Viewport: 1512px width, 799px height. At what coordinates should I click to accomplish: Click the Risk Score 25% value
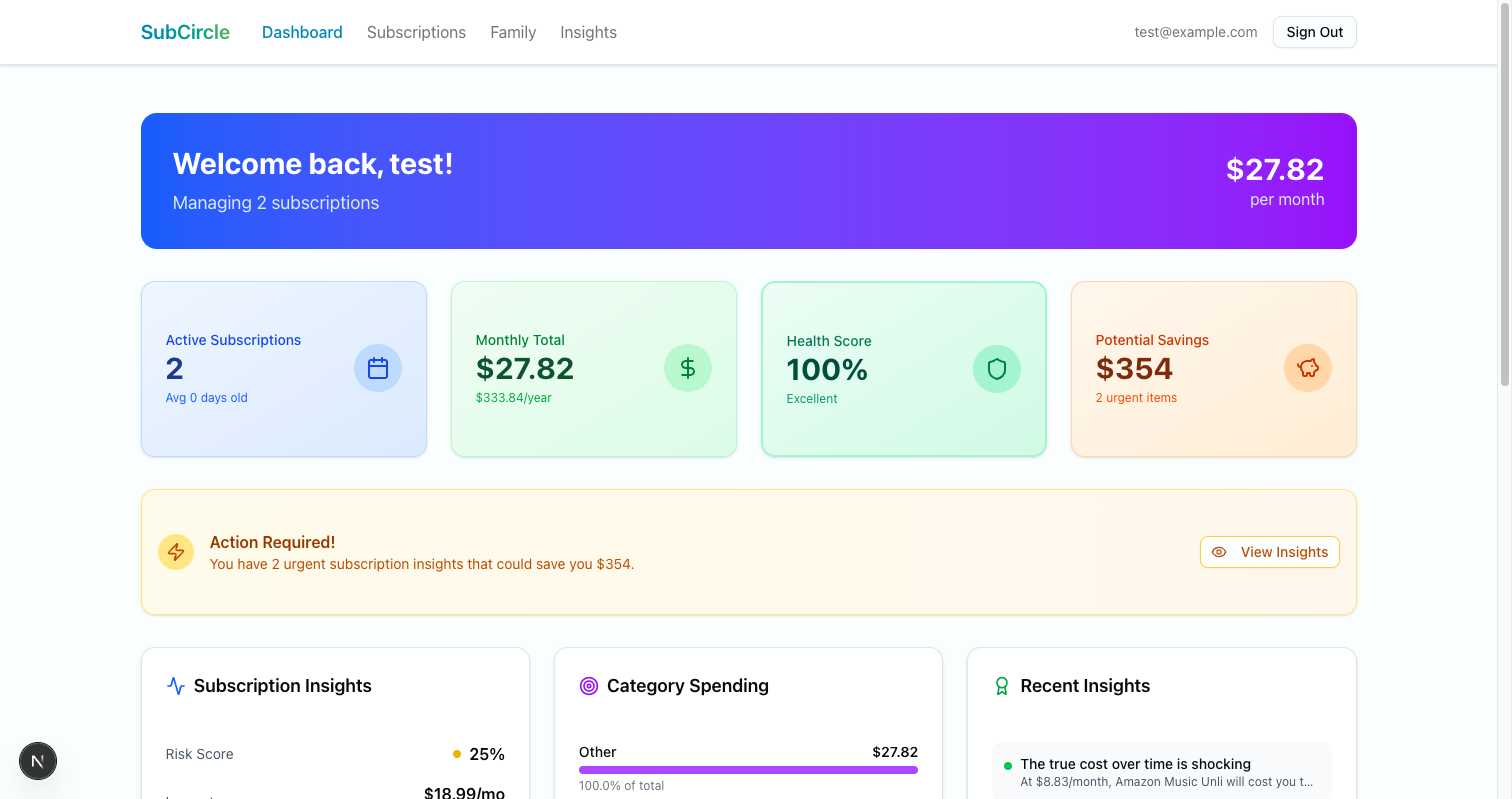click(x=487, y=754)
